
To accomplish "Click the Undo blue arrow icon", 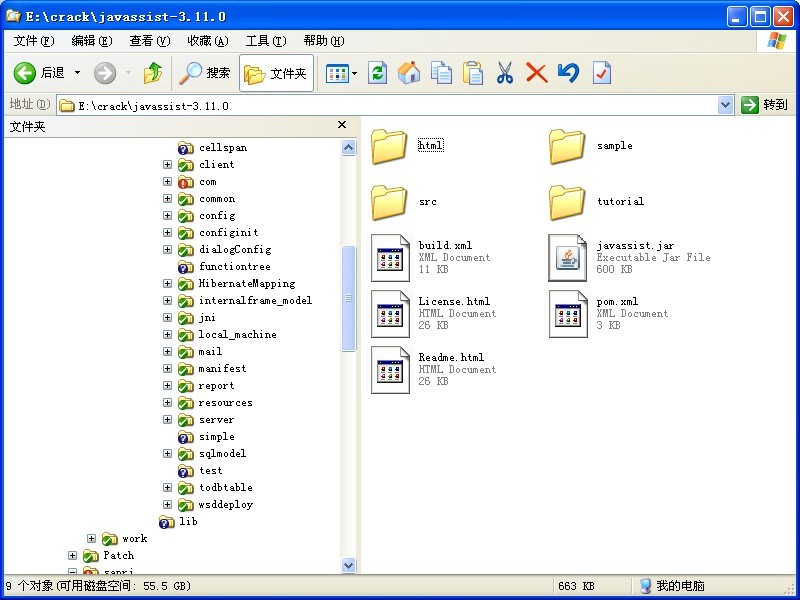I will [568, 73].
